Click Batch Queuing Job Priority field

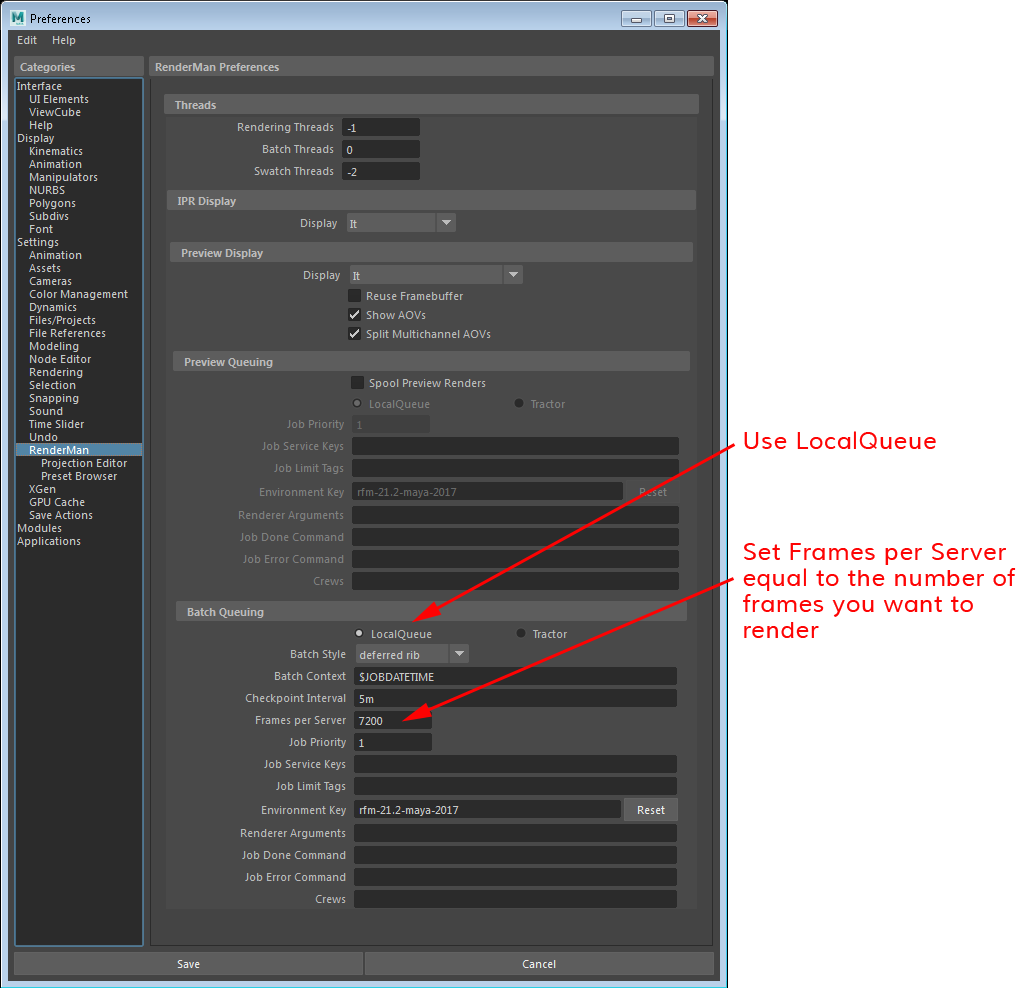392,742
